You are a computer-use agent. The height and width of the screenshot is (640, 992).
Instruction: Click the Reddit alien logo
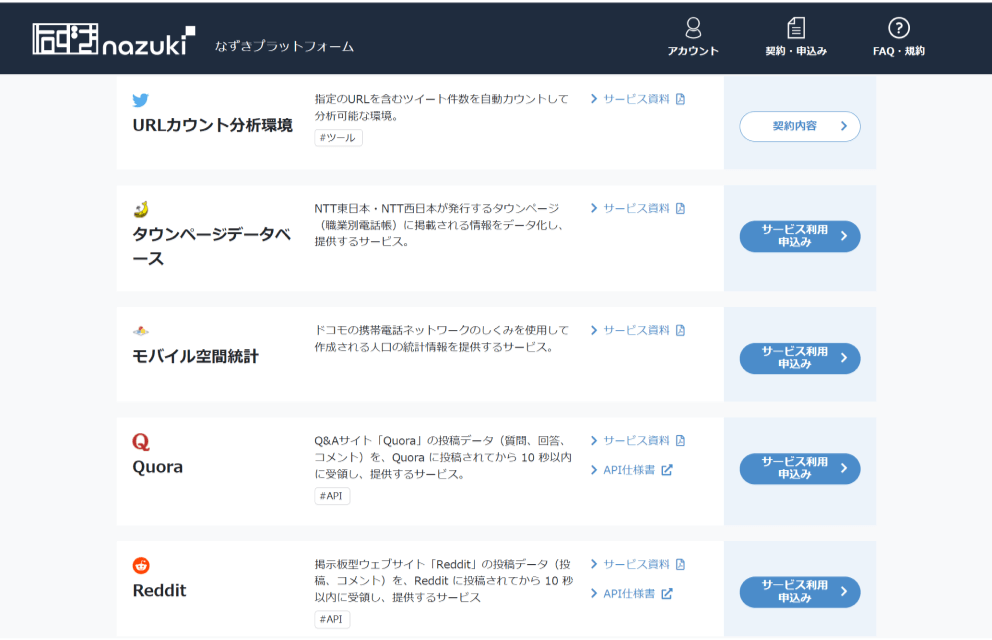click(x=139, y=564)
